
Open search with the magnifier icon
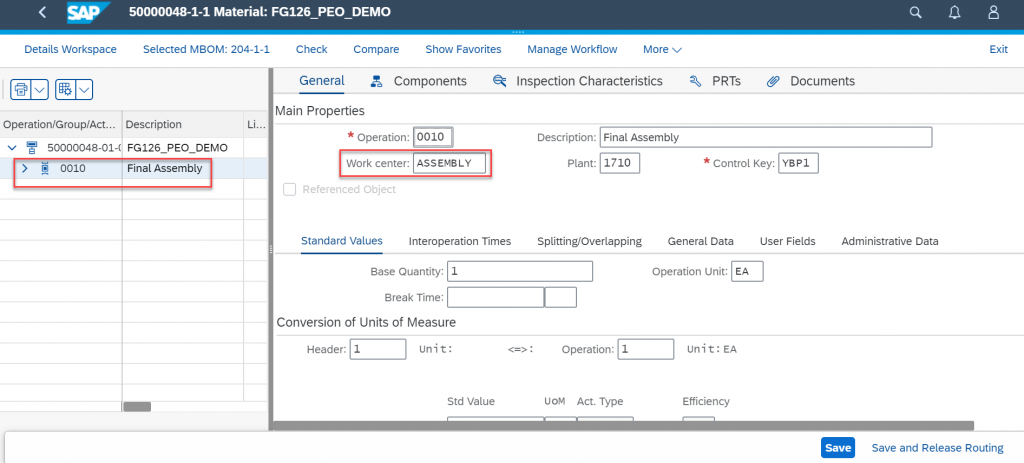click(x=916, y=12)
